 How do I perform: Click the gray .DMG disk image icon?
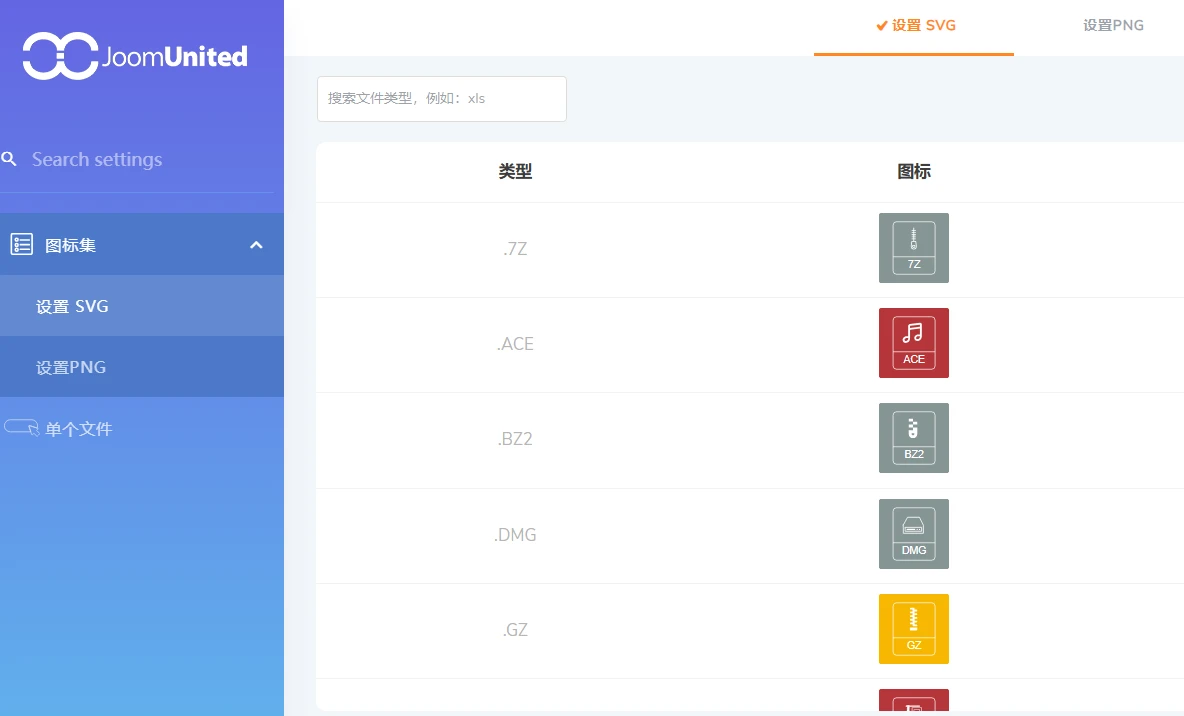913,533
